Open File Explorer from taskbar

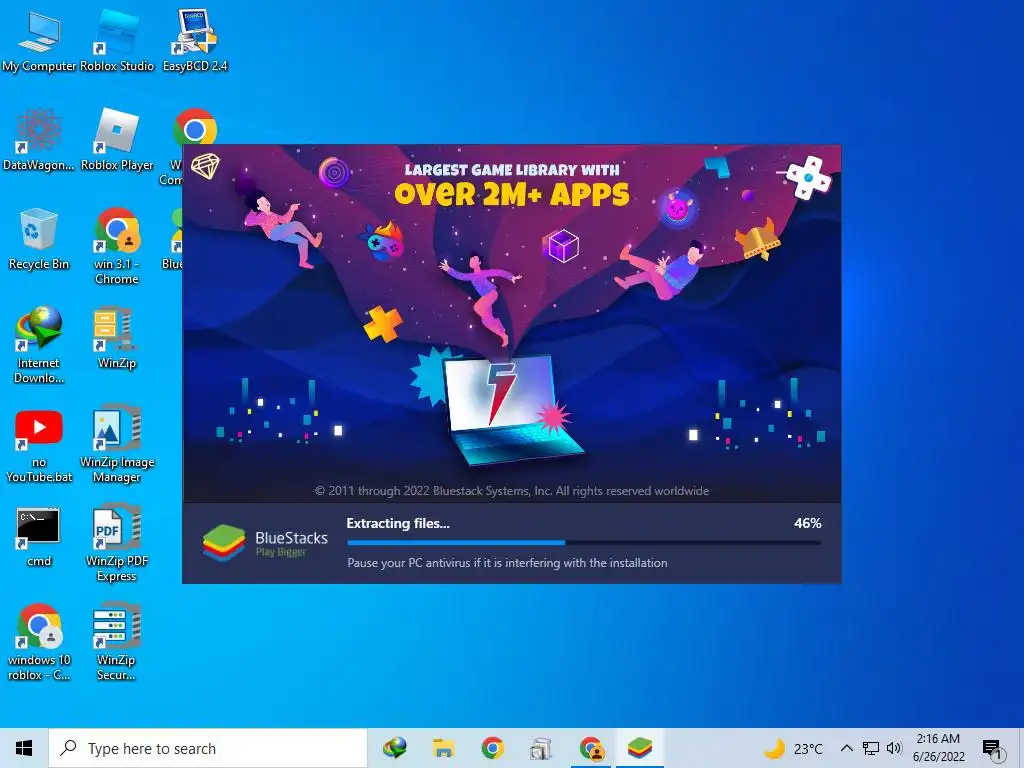[443, 748]
